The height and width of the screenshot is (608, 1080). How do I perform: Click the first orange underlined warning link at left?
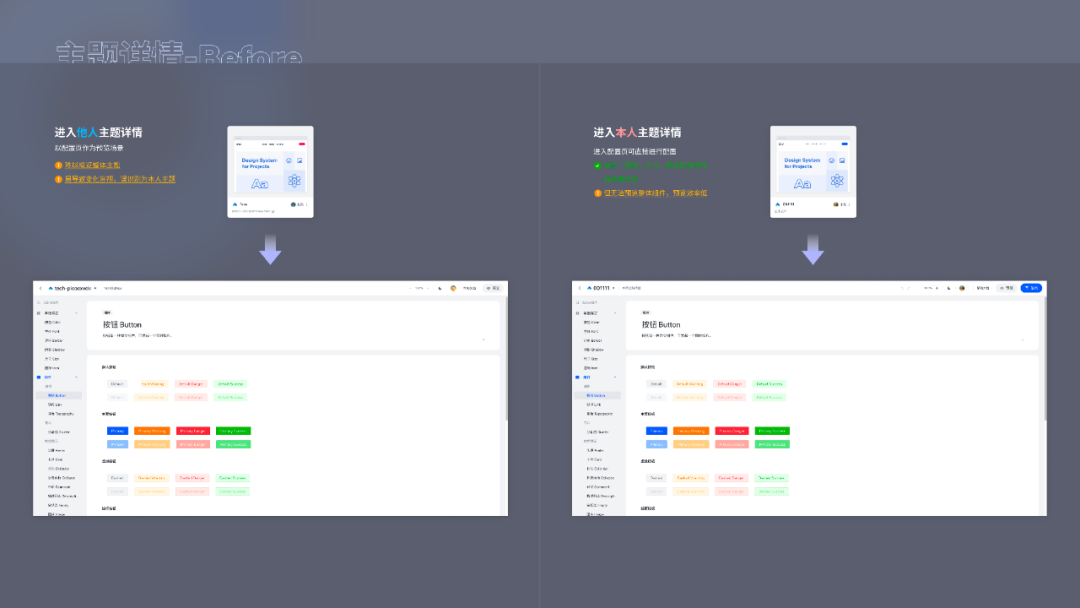[92, 165]
